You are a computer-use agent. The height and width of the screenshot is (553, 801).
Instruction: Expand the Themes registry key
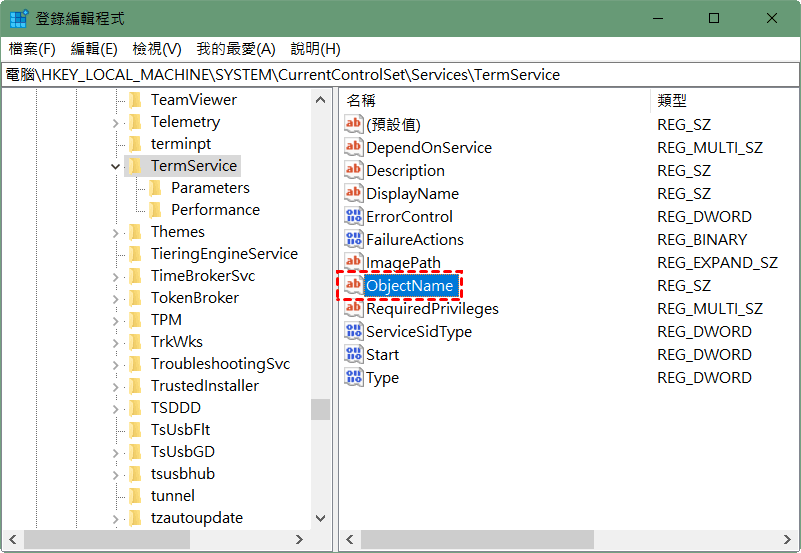116,232
